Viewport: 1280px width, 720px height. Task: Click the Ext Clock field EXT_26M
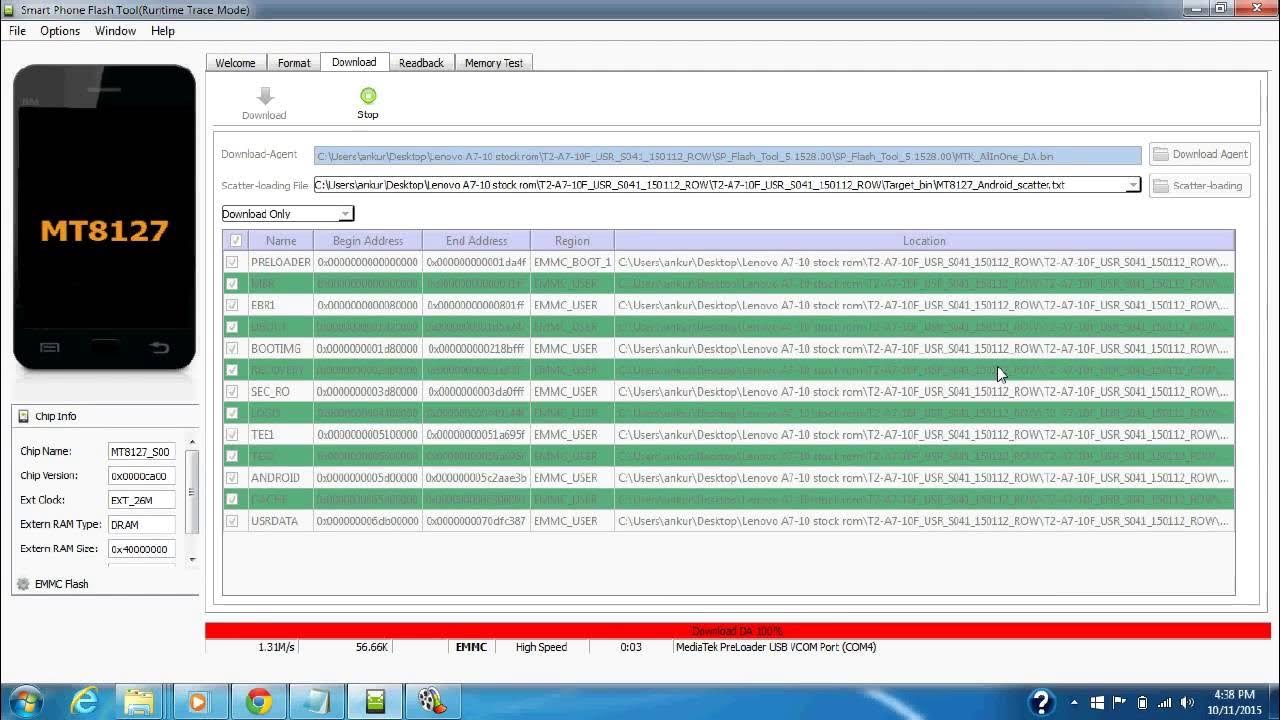pos(141,500)
